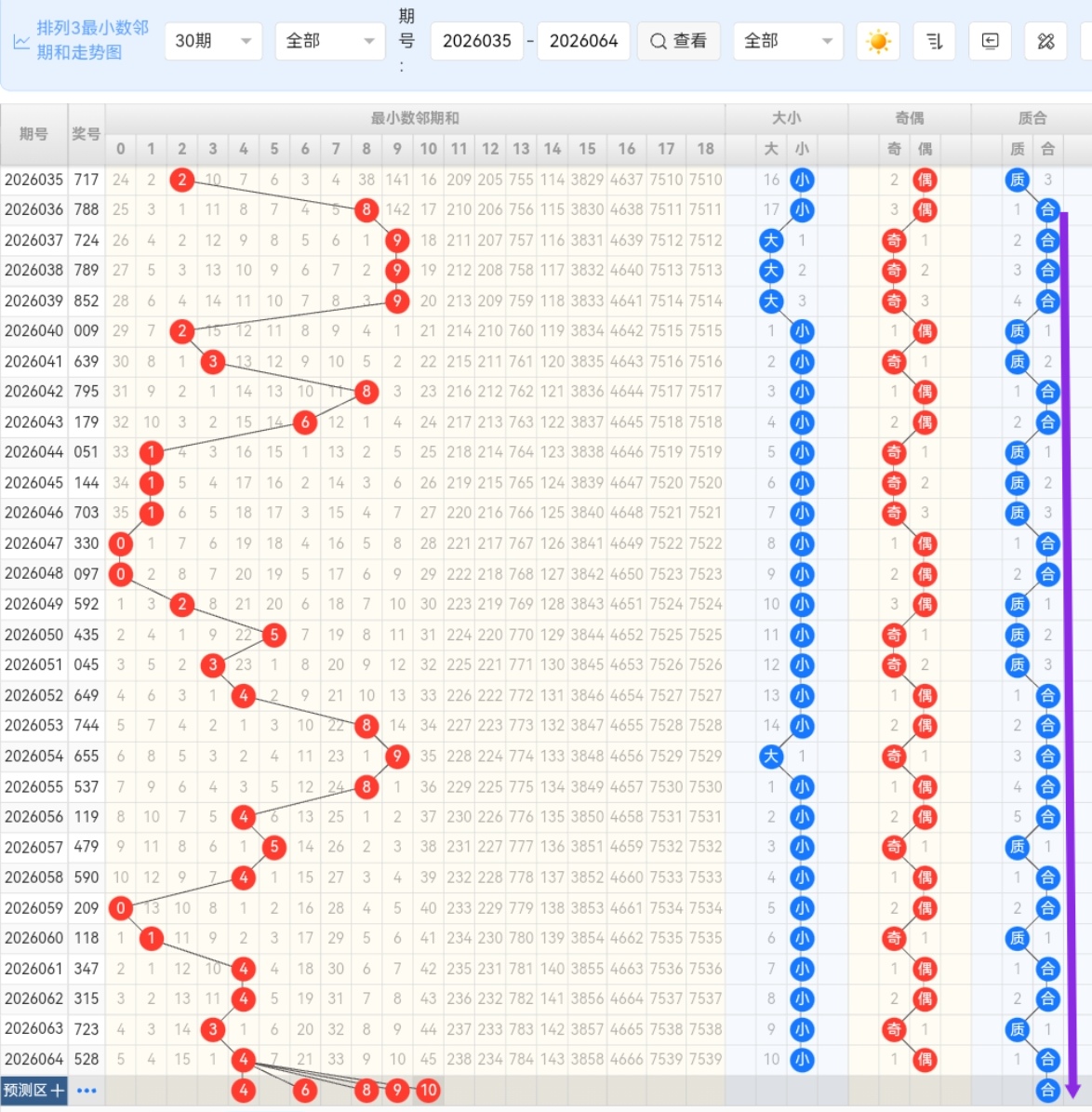The width and height of the screenshot is (1092, 1112).
Task: Click the trend chart icon beside title
Action: (x=20, y=42)
